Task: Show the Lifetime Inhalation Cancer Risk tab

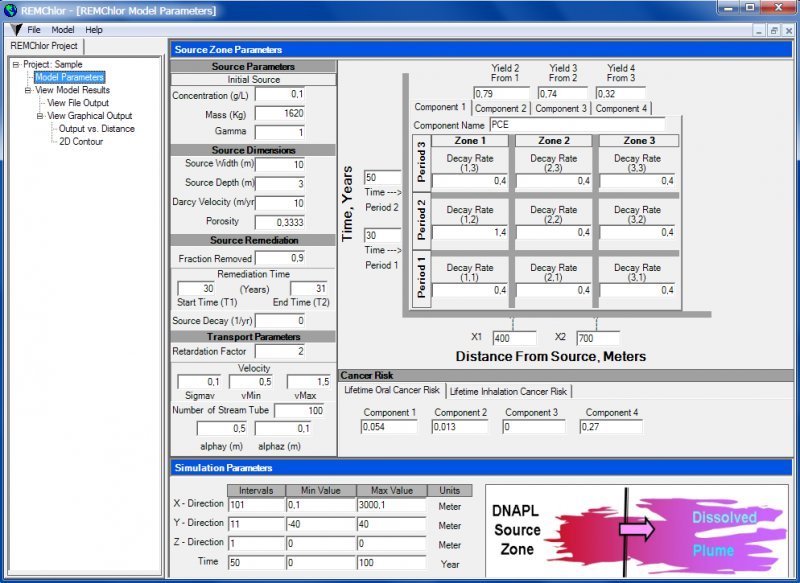Action: pyautogui.click(x=508, y=392)
